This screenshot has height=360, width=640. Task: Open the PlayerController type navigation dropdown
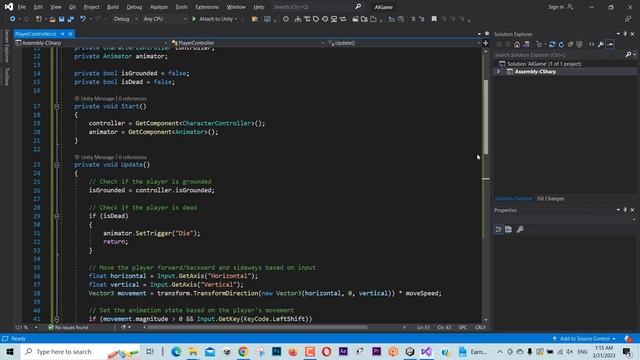[x=248, y=43]
